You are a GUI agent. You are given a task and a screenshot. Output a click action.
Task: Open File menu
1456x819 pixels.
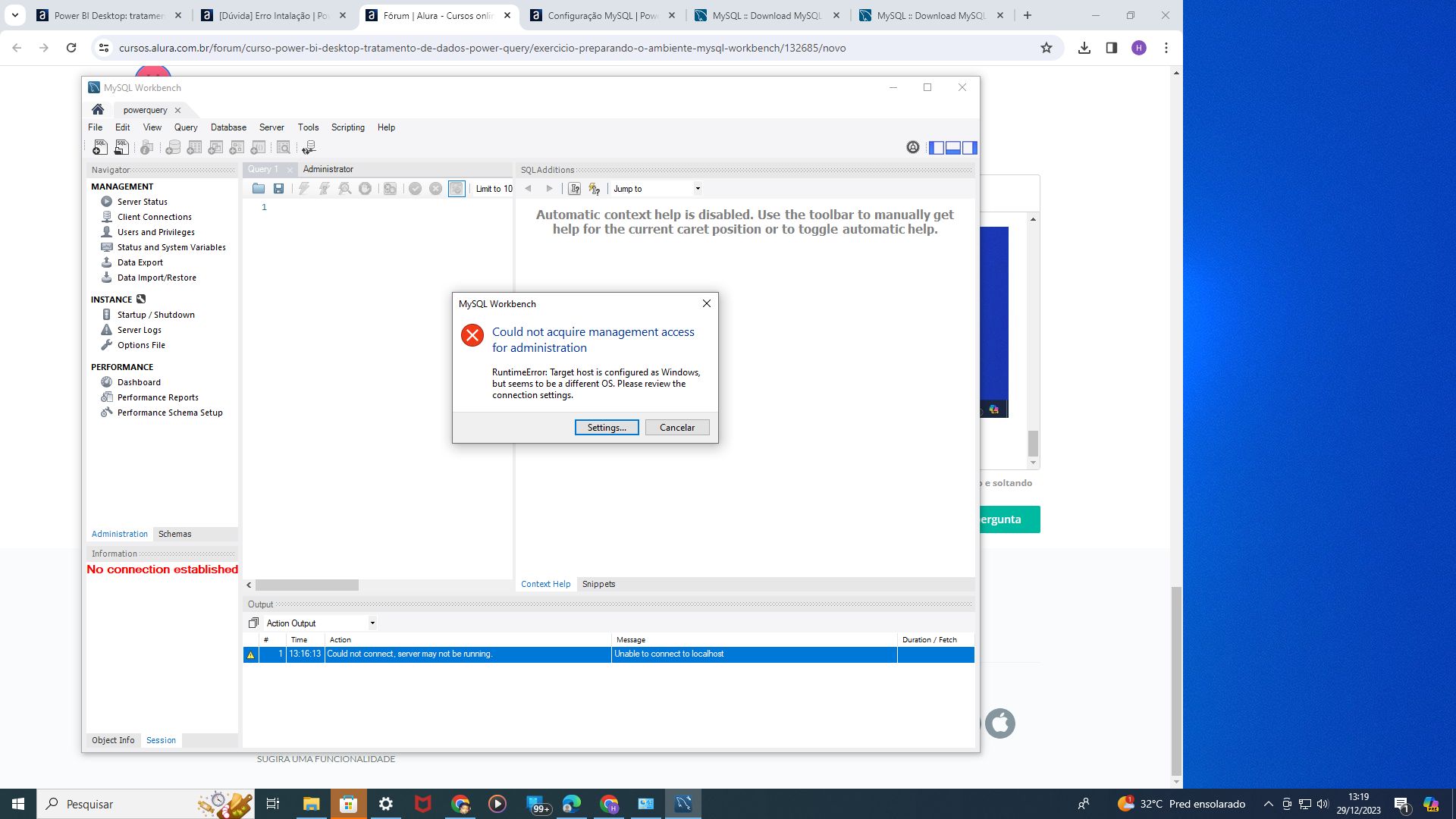point(95,127)
